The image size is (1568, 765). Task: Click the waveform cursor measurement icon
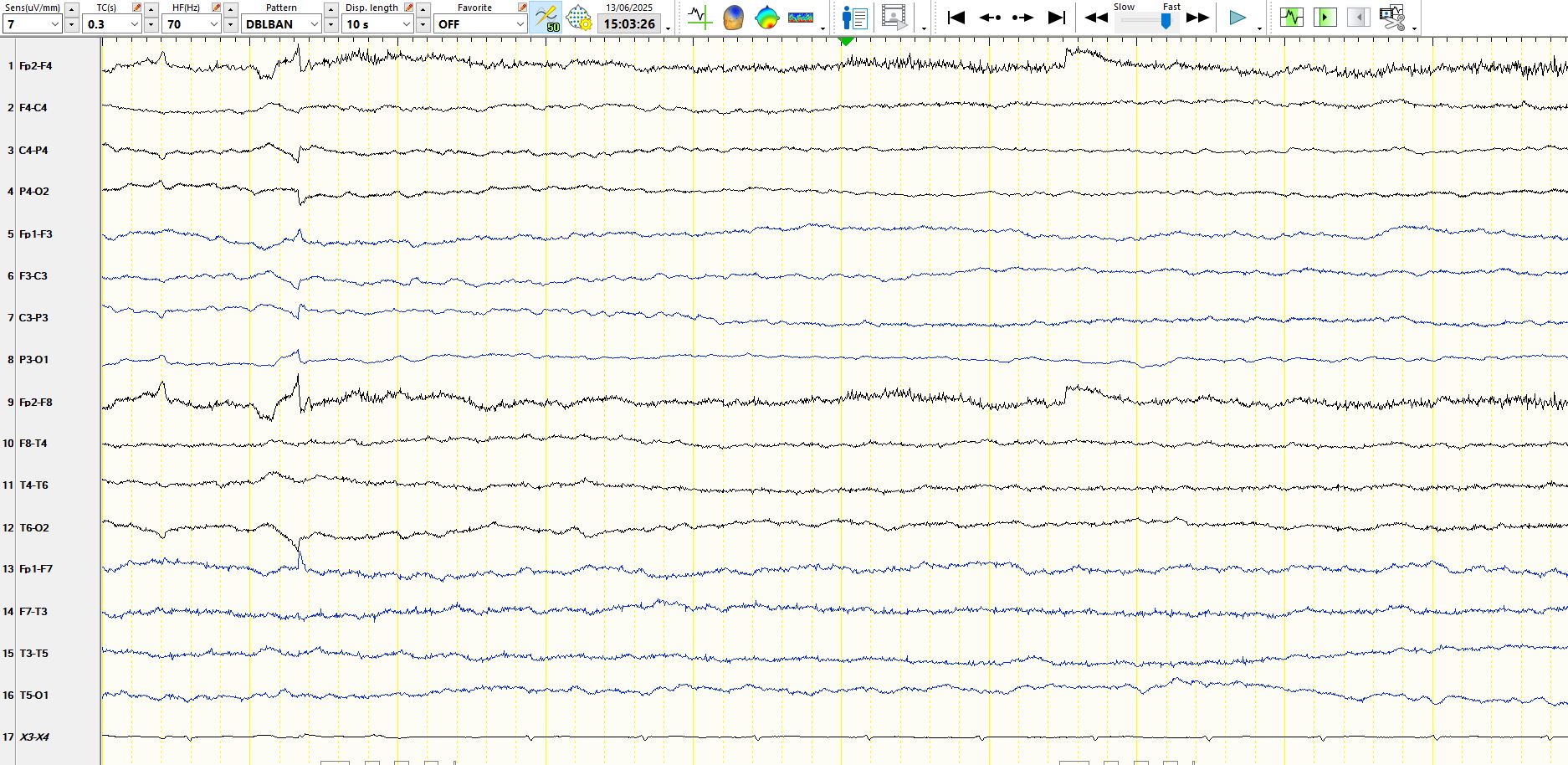[x=699, y=18]
